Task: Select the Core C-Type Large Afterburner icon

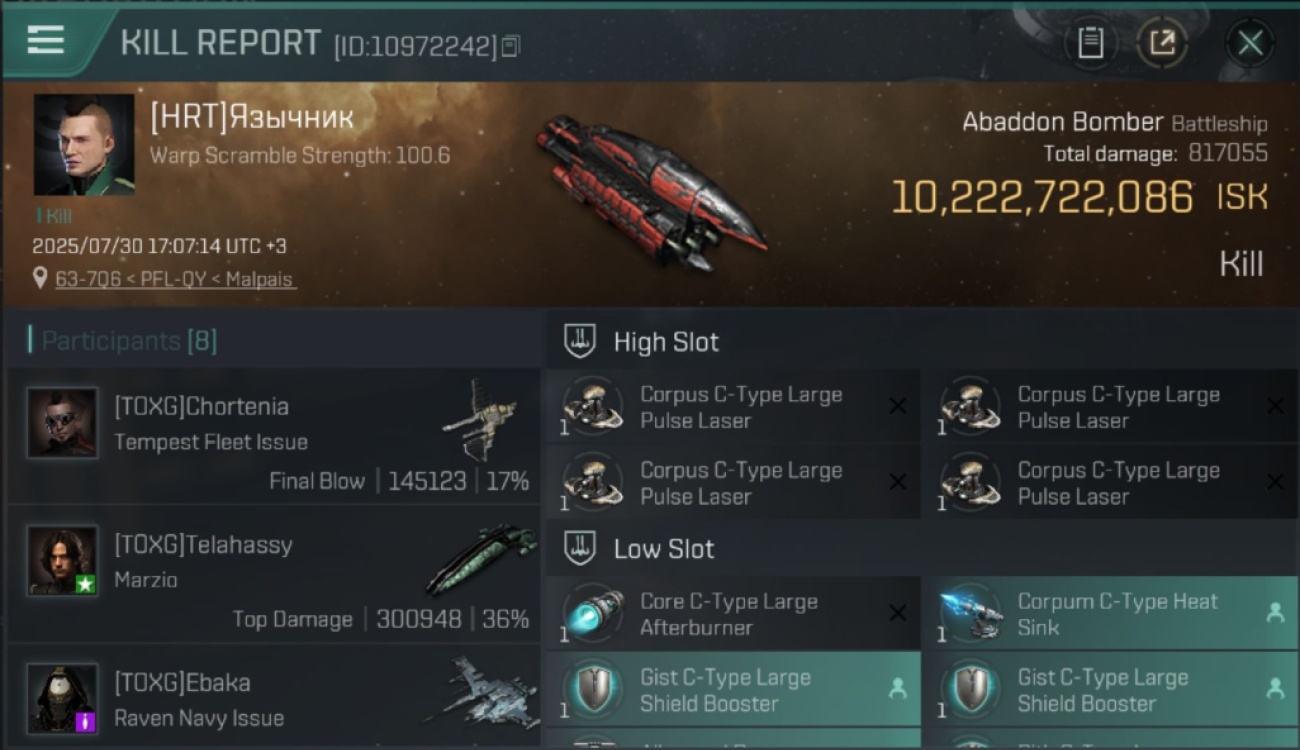Action: (592, 613)
